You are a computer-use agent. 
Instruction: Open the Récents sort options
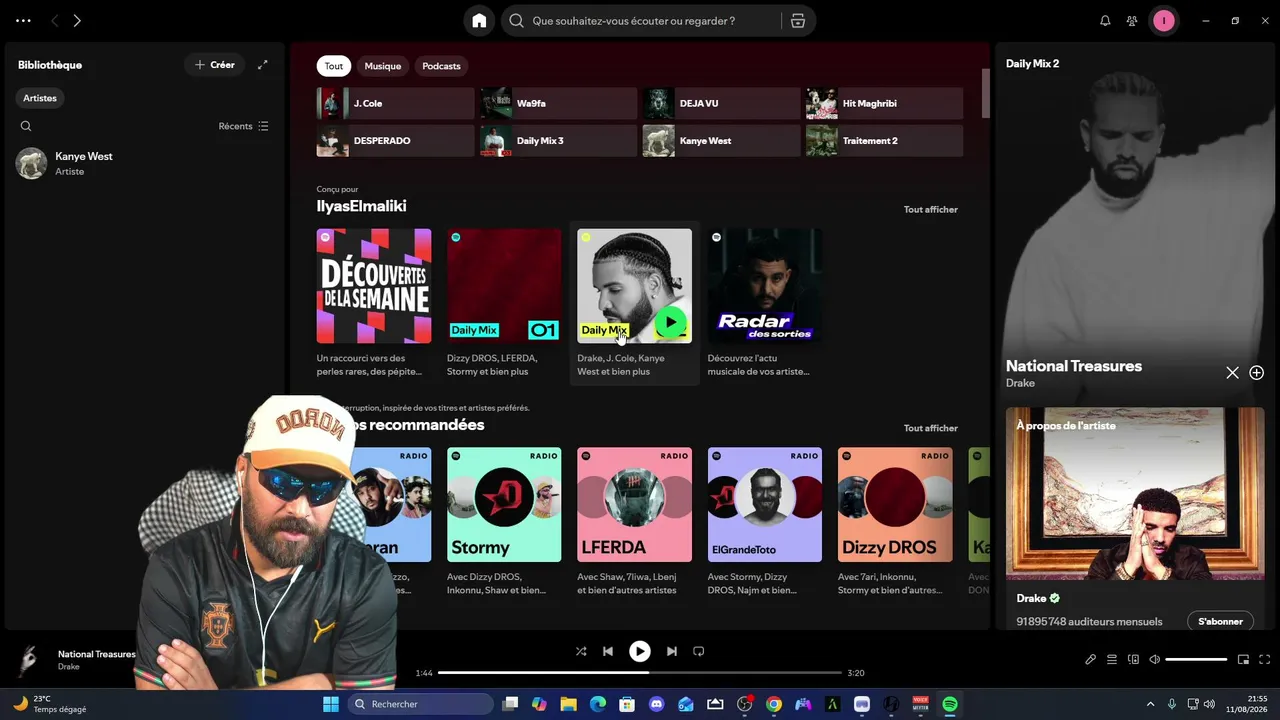(244, 126)
